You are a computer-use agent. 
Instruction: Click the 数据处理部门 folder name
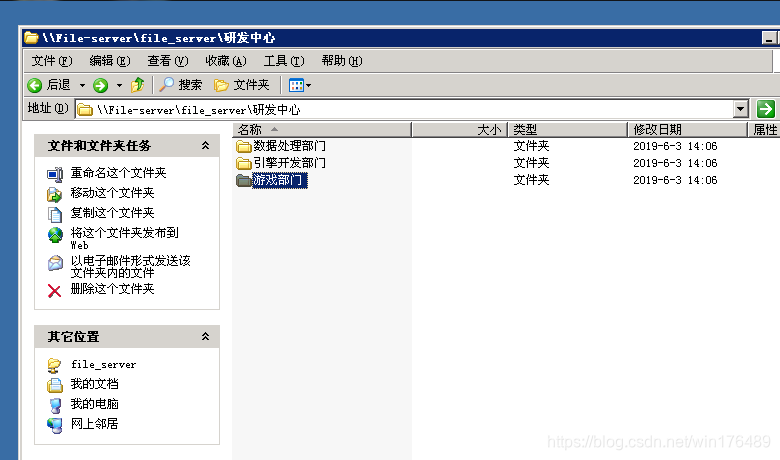(x=290, y=146)
